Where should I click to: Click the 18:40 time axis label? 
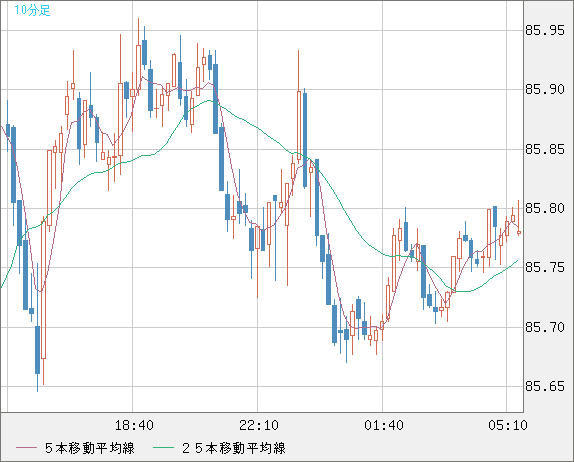[x=134, y=425]
